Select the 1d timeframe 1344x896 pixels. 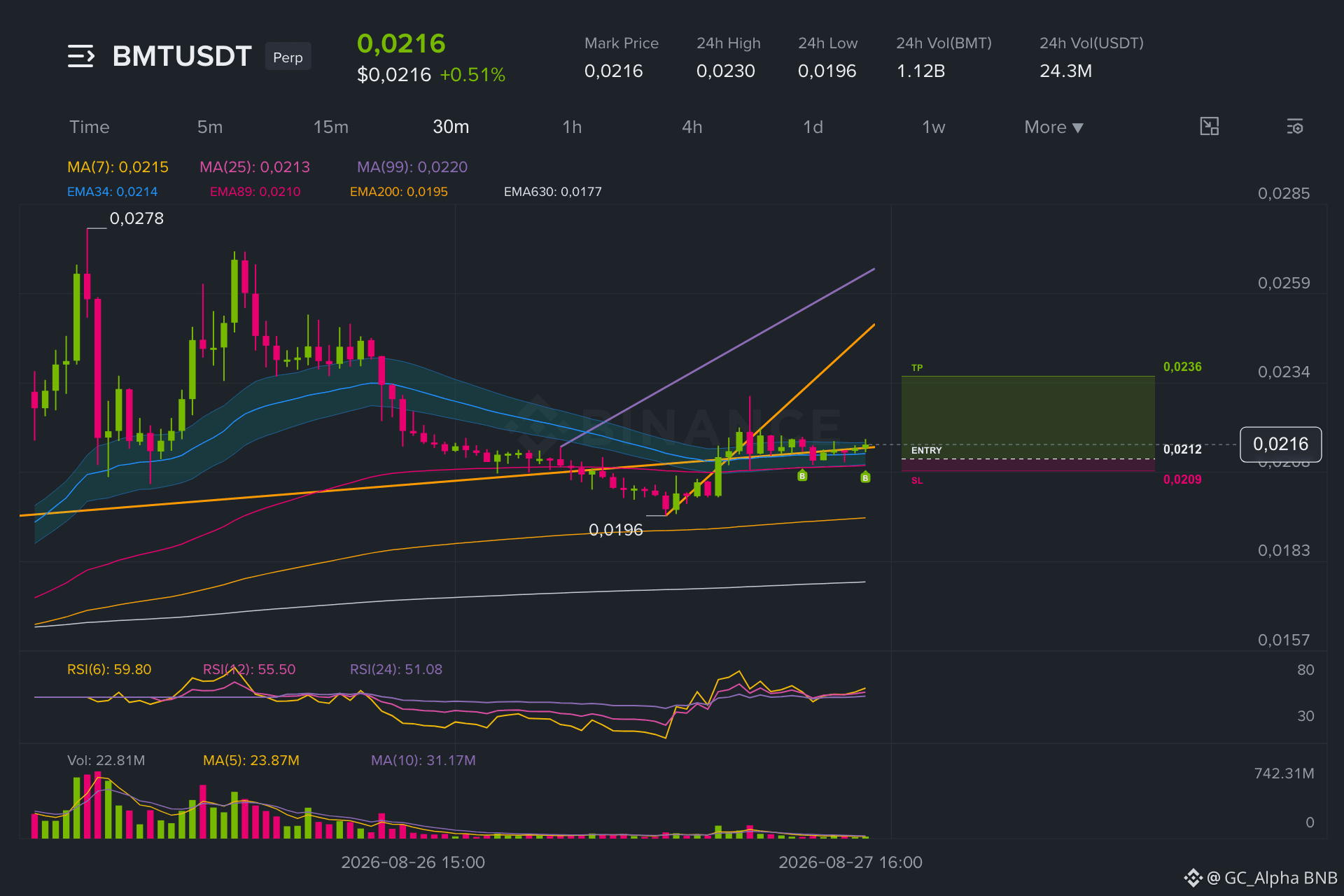813,127
